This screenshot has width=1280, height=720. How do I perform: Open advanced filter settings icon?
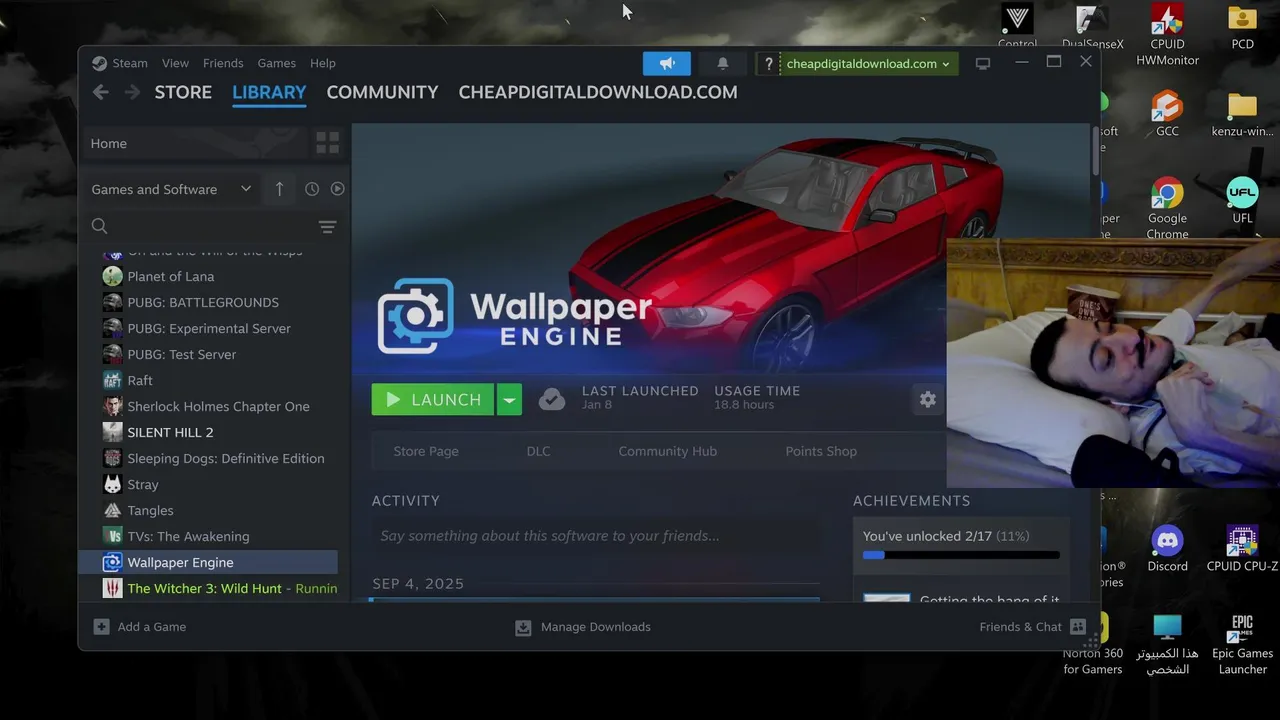[x=327, y=227]
